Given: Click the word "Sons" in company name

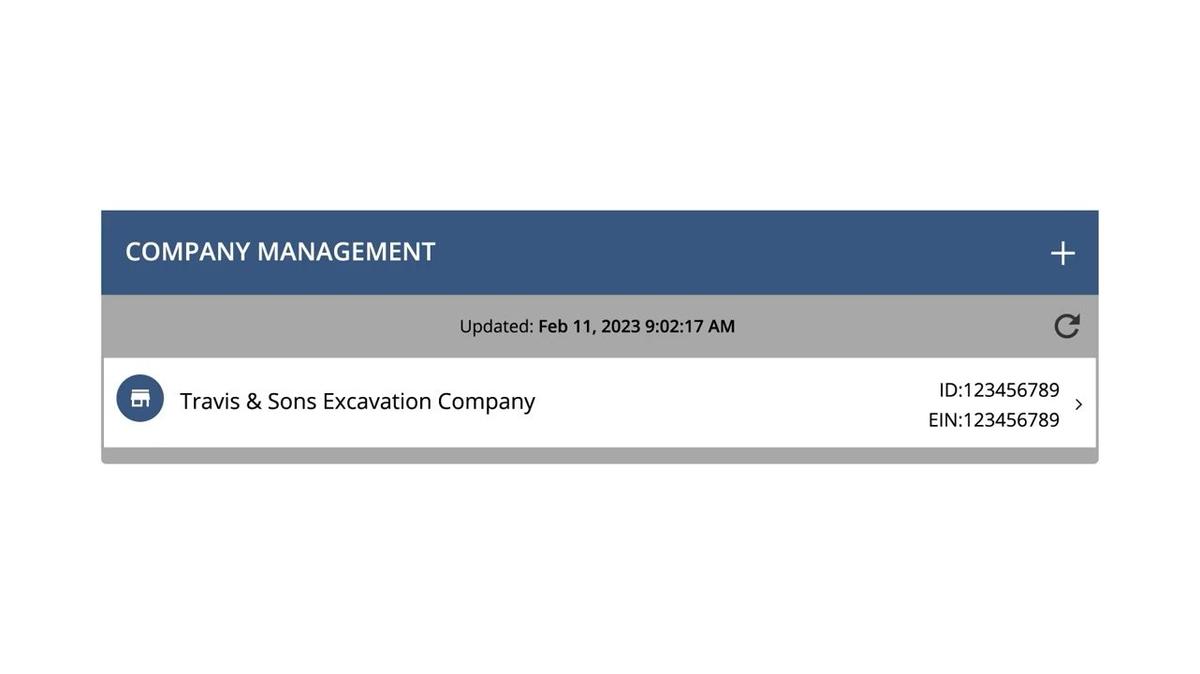Looking at the screenshot, I should pos(291,401).
